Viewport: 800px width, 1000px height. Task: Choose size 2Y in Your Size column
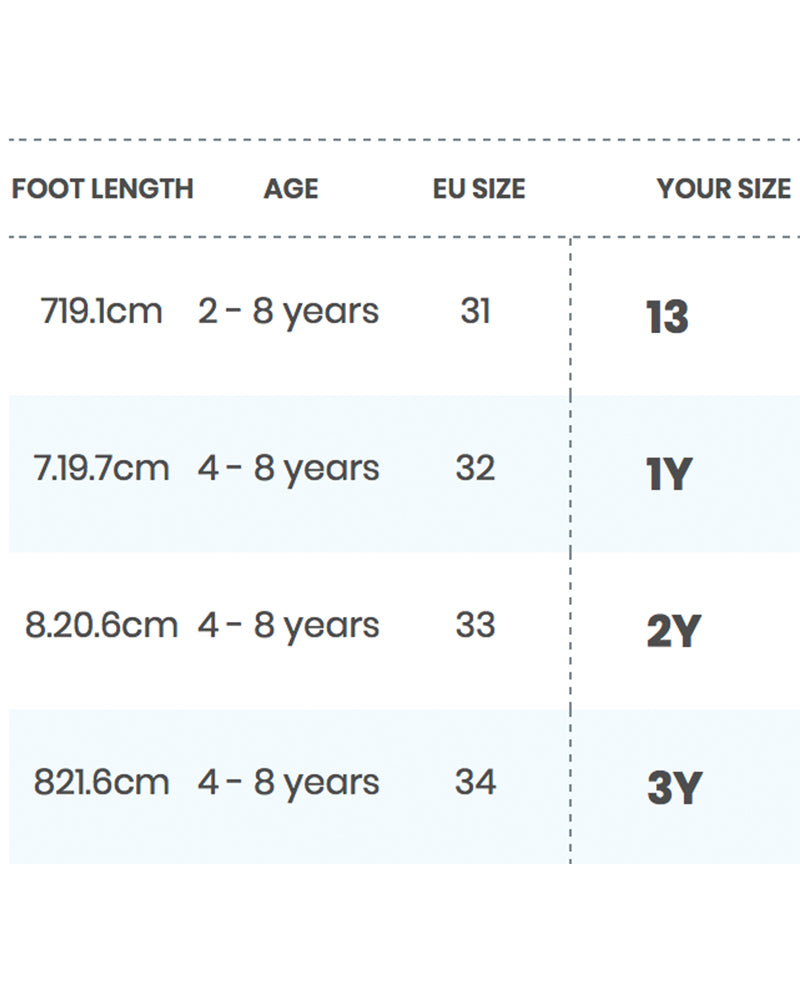tap(673, 632)
